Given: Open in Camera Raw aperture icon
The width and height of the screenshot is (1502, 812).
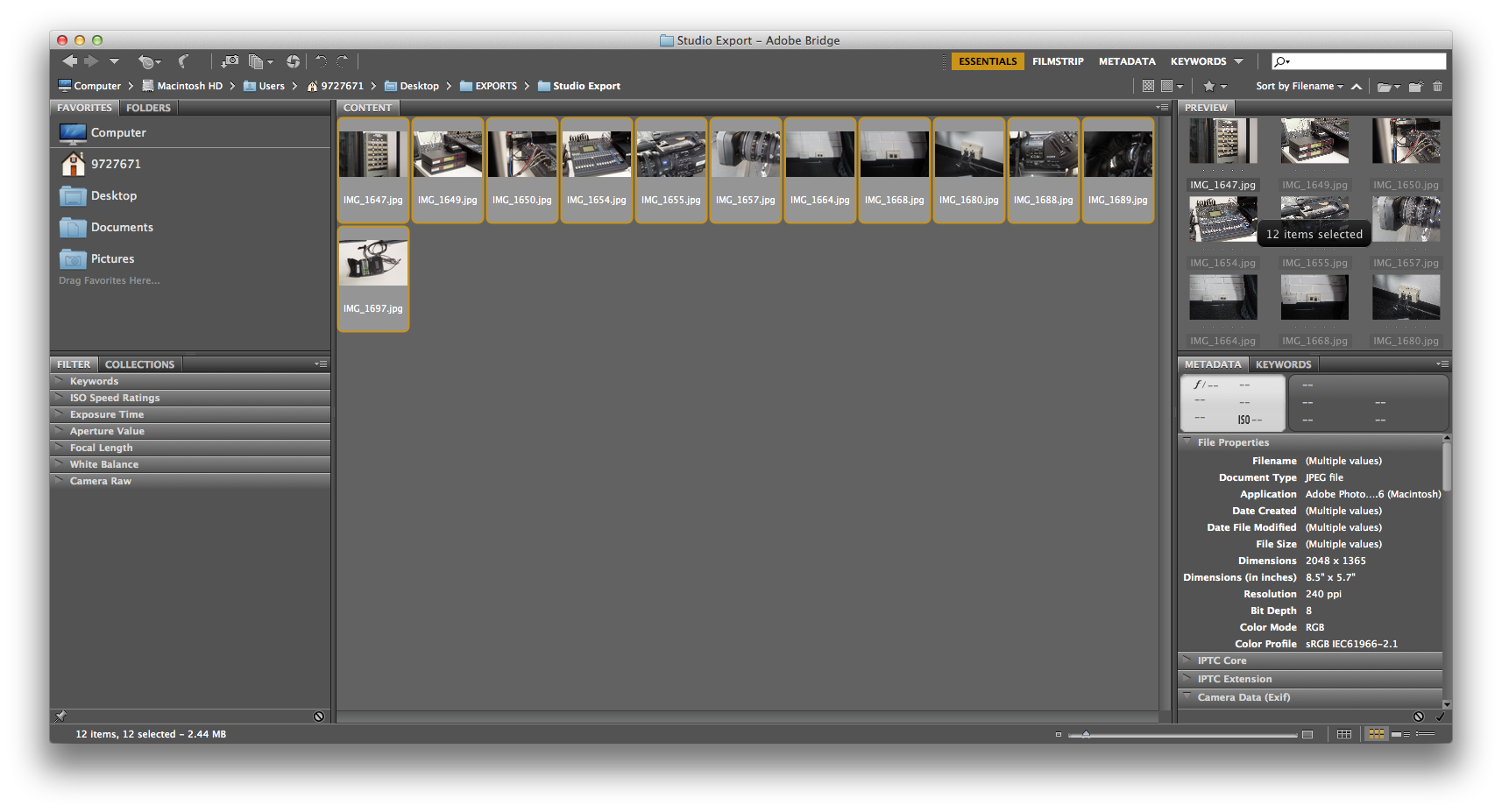Looking at the screenshot, I should click(293, 61).
